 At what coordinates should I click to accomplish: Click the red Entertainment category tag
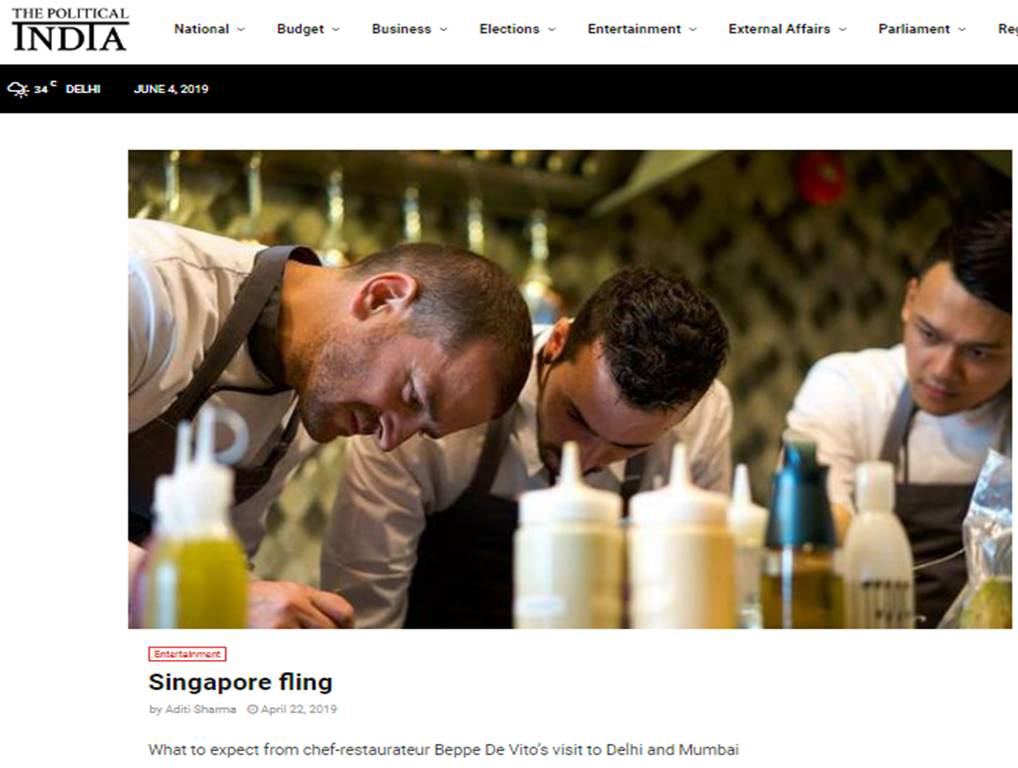pyautogui.click(x=187, y=654)
